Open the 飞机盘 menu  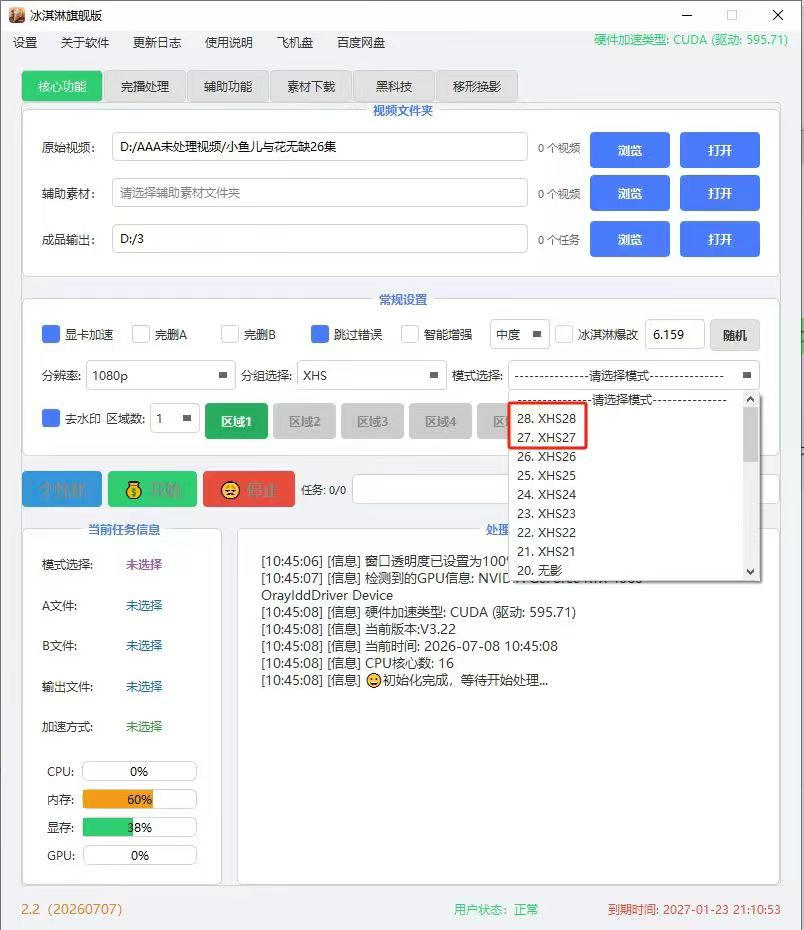(295, 43)
